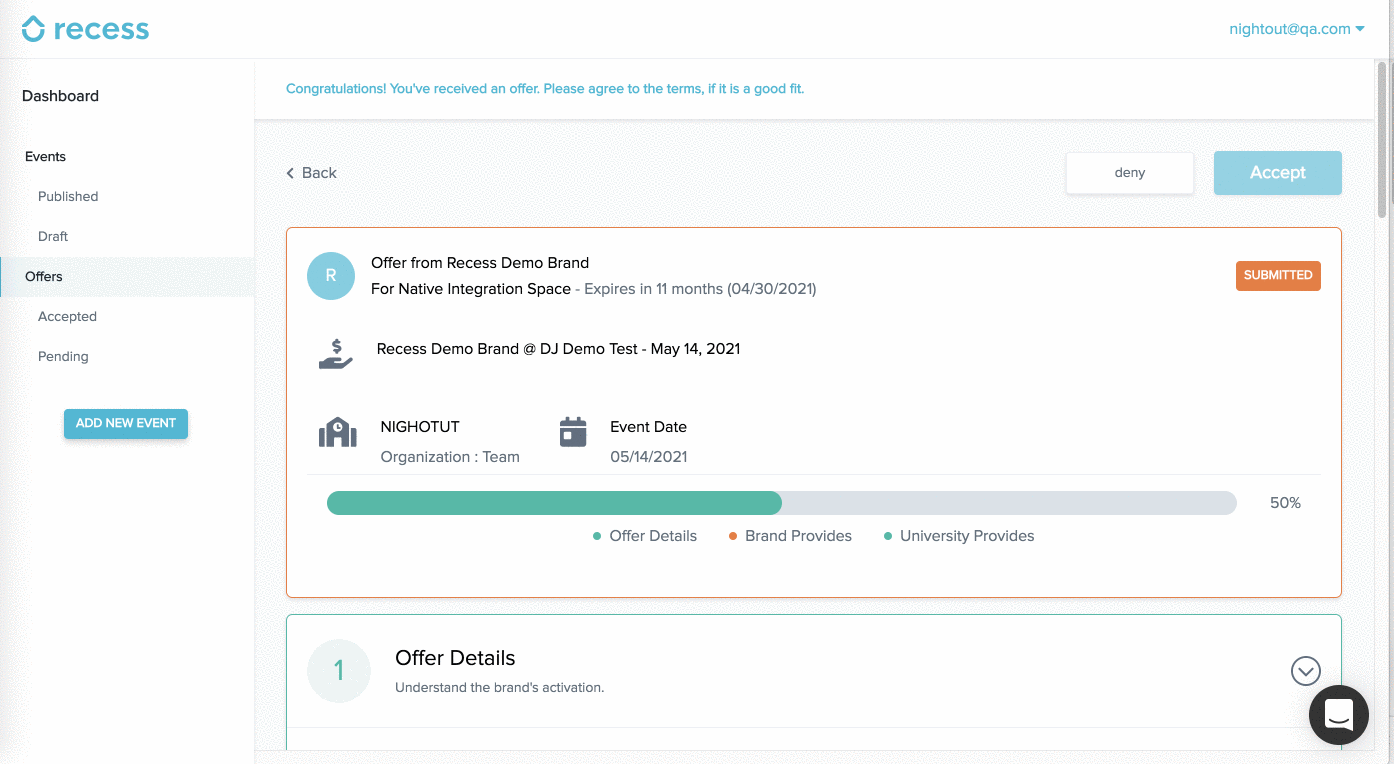
Task: Go to Draft events in sidebar
Action: 53,237
